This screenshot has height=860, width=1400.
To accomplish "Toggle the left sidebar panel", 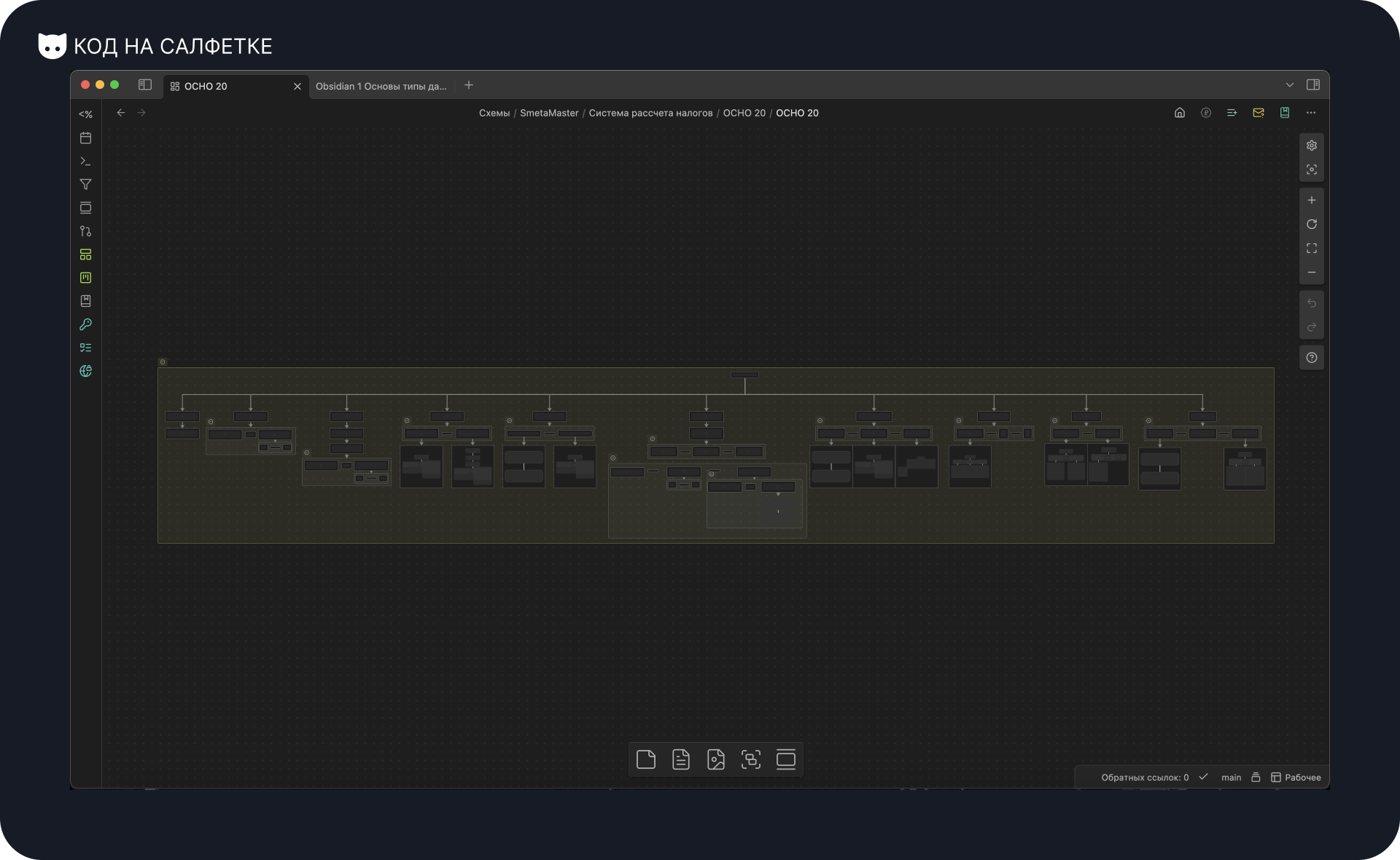I will pyautogui.click(x=145, y=85).
